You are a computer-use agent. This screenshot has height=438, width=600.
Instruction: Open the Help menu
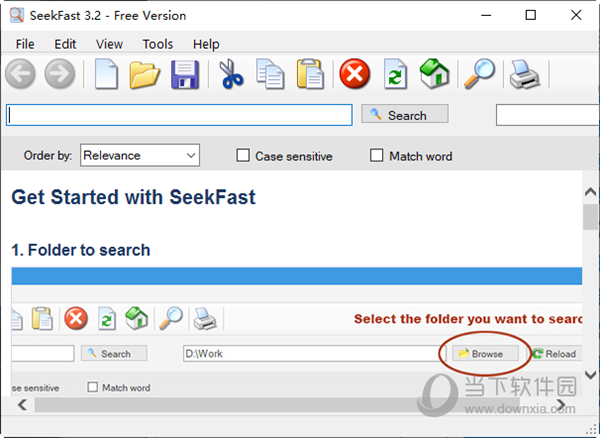[x=206, y=44]
